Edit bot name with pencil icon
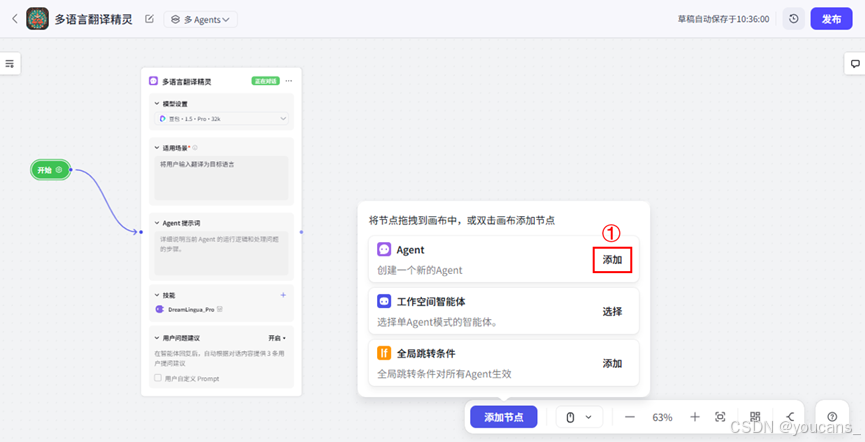 point(149,19)
